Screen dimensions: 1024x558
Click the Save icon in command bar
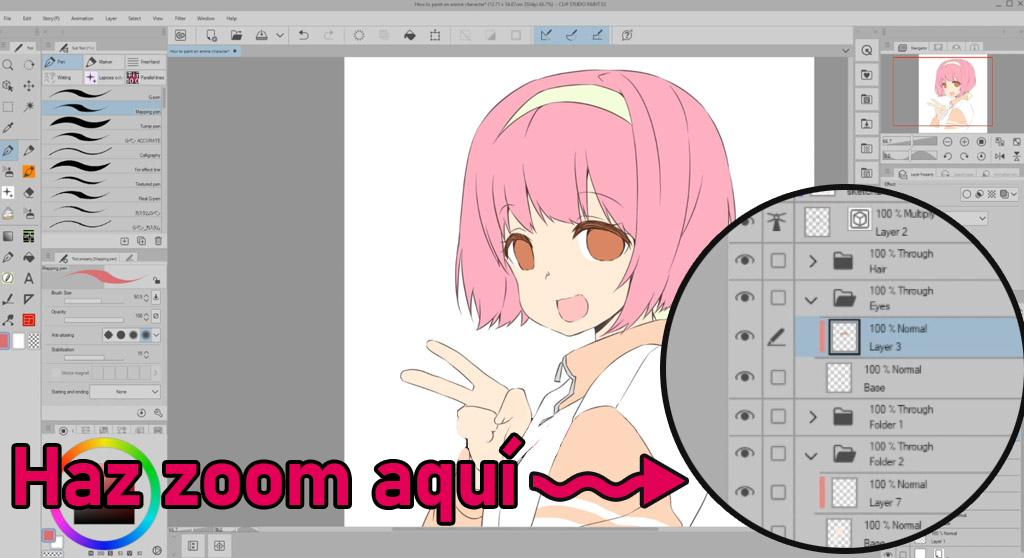pos(261,35)
